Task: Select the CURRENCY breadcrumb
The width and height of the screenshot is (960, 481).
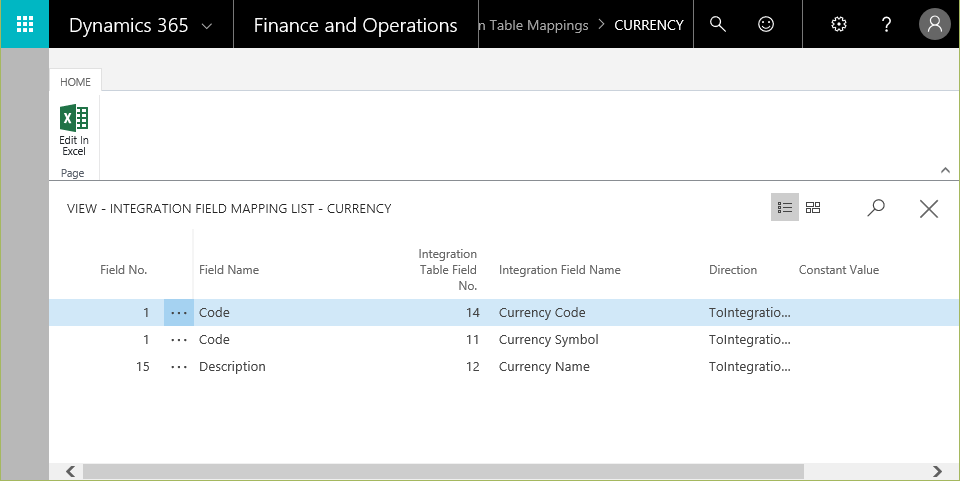Action: click(648, 25)
